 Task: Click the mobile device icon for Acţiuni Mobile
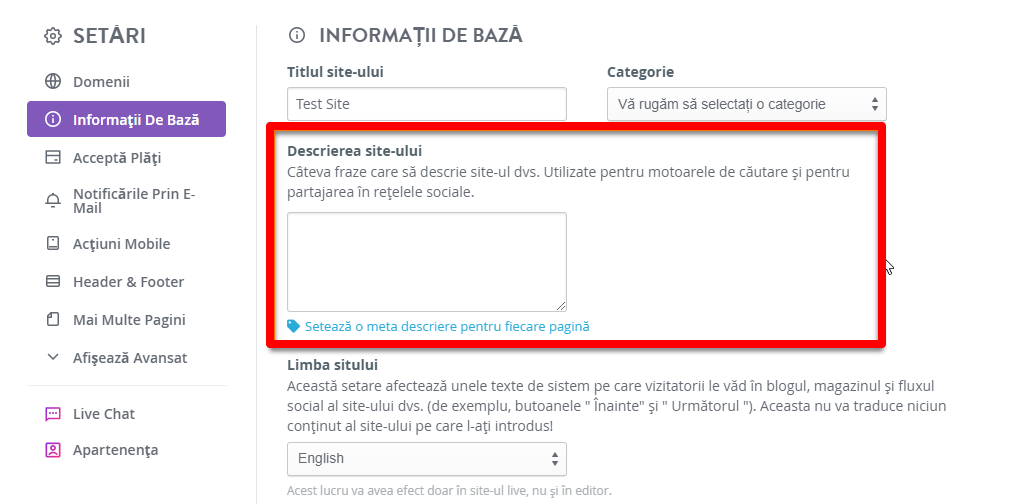(x=52, y=244)
